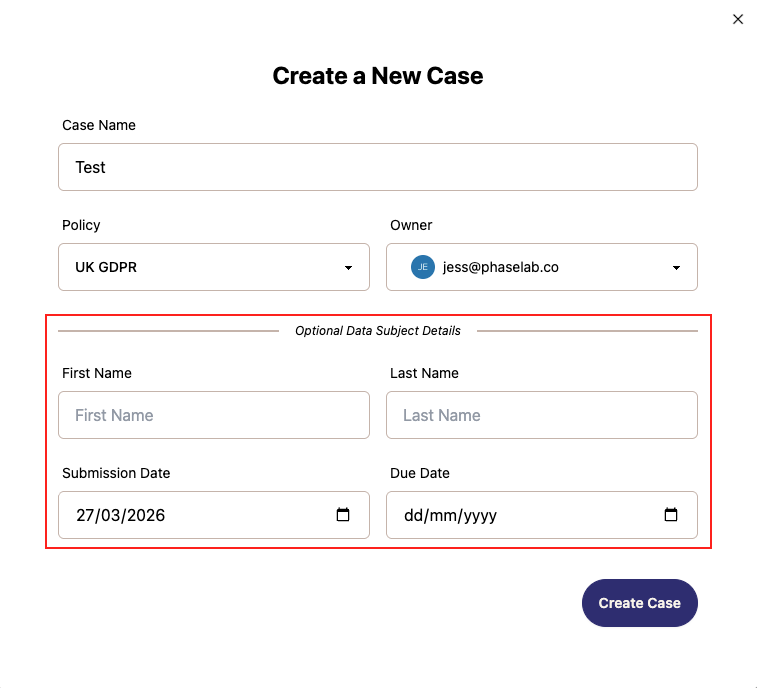This screenshot has width=757, height=688.
Task: Open owner selector showing jess@phaselab.co
Action: click(x=542, y=267)
